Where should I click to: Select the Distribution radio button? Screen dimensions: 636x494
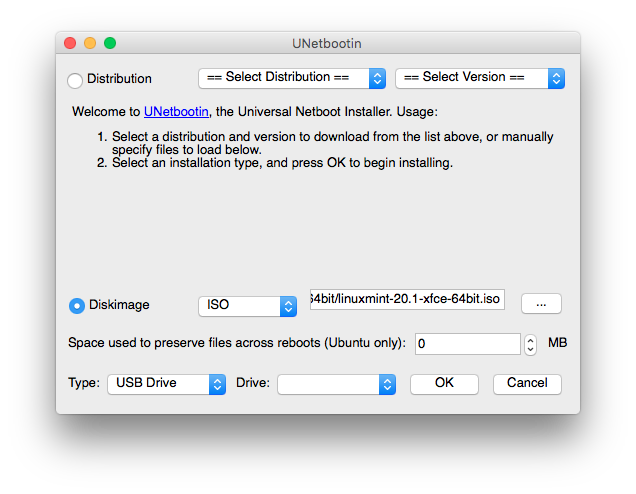pyautogui.click(x=75, y=80)
